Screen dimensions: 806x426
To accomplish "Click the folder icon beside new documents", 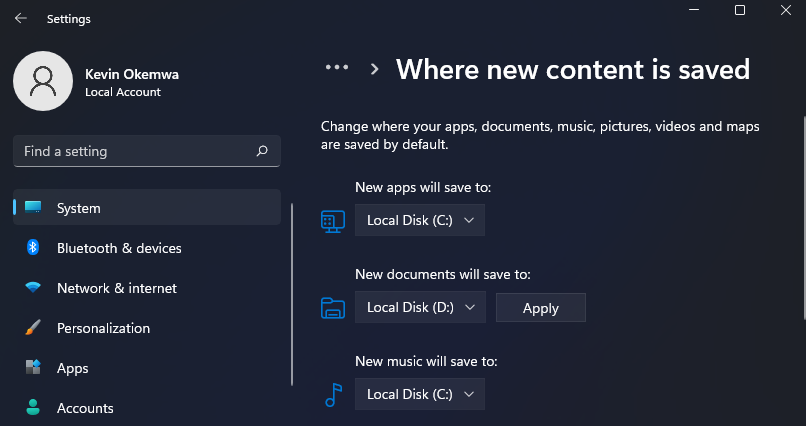I will click(x=333, y=308).
